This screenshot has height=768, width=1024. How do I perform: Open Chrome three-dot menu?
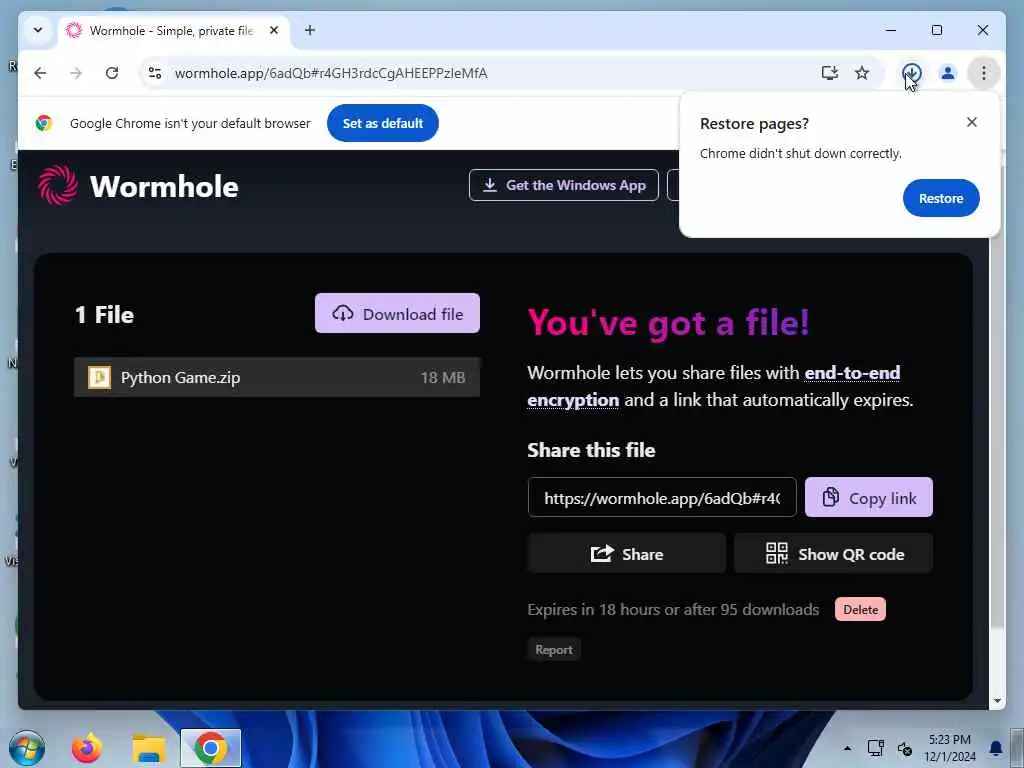(984, 73)
